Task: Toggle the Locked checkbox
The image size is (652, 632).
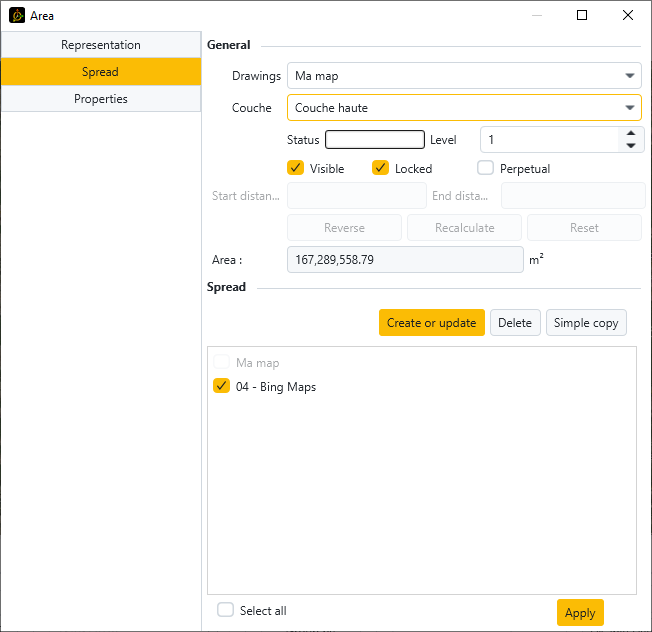Action: coord(380,168)
